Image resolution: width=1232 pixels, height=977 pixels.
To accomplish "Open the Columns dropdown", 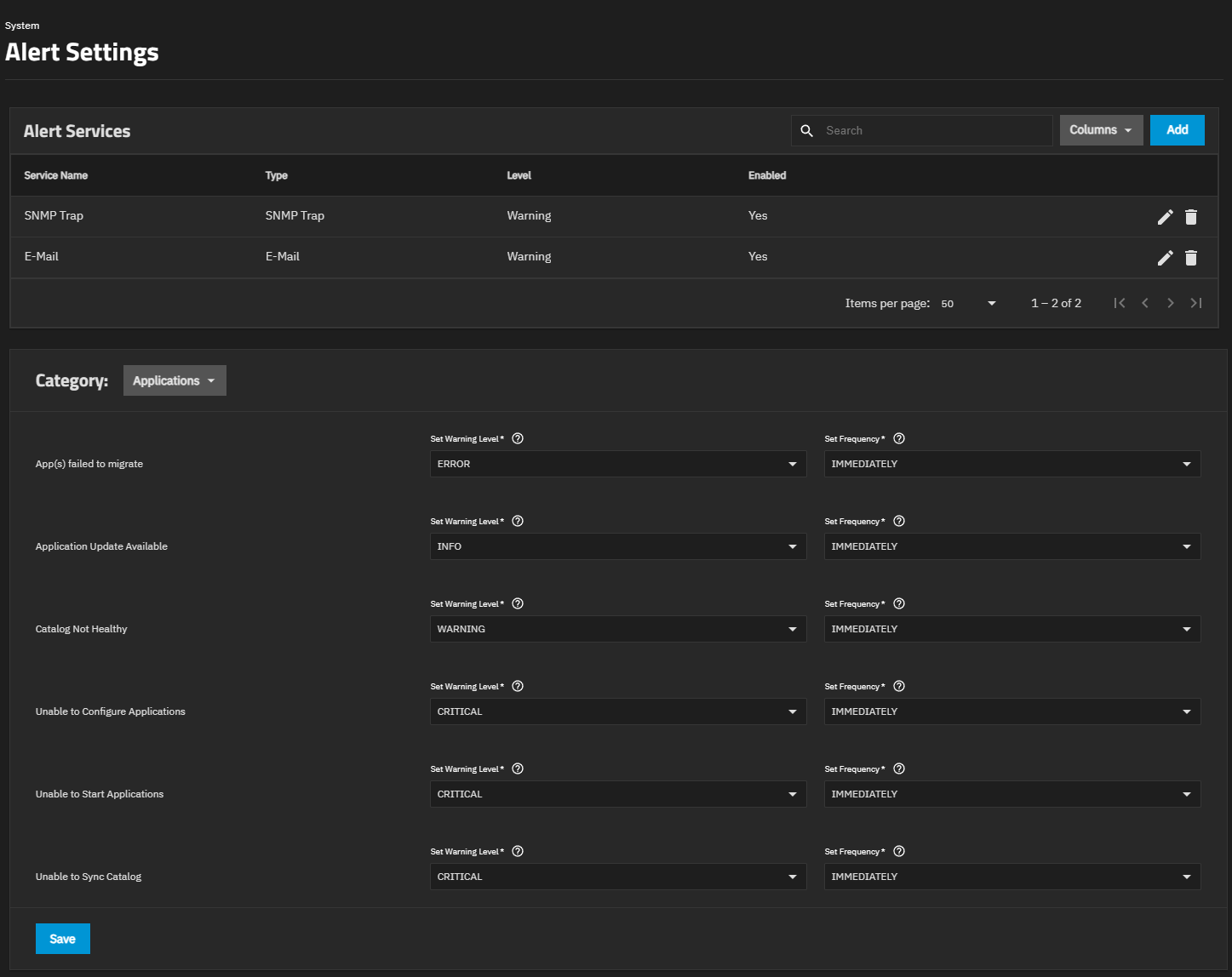I will click(x=1101, y=130).
